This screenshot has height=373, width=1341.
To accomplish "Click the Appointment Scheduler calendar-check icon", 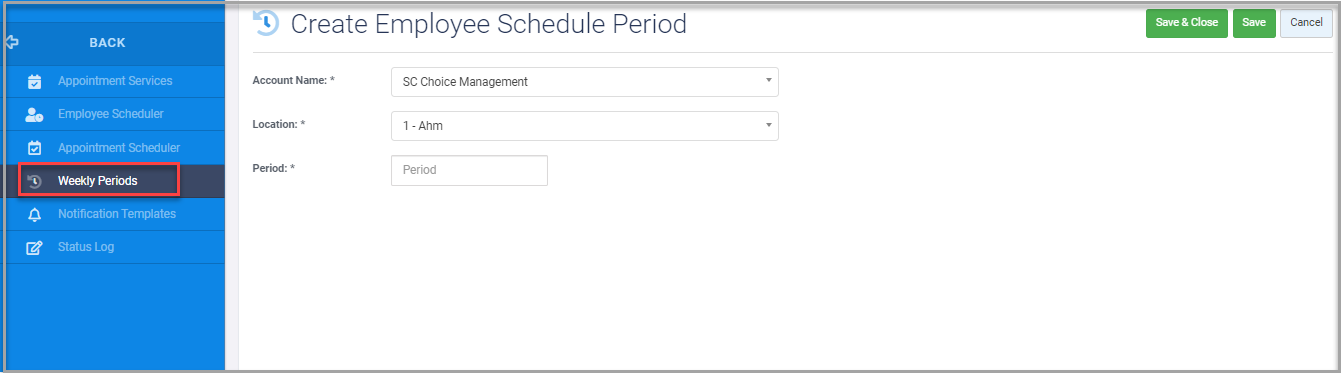I will (x=34, y=148).
